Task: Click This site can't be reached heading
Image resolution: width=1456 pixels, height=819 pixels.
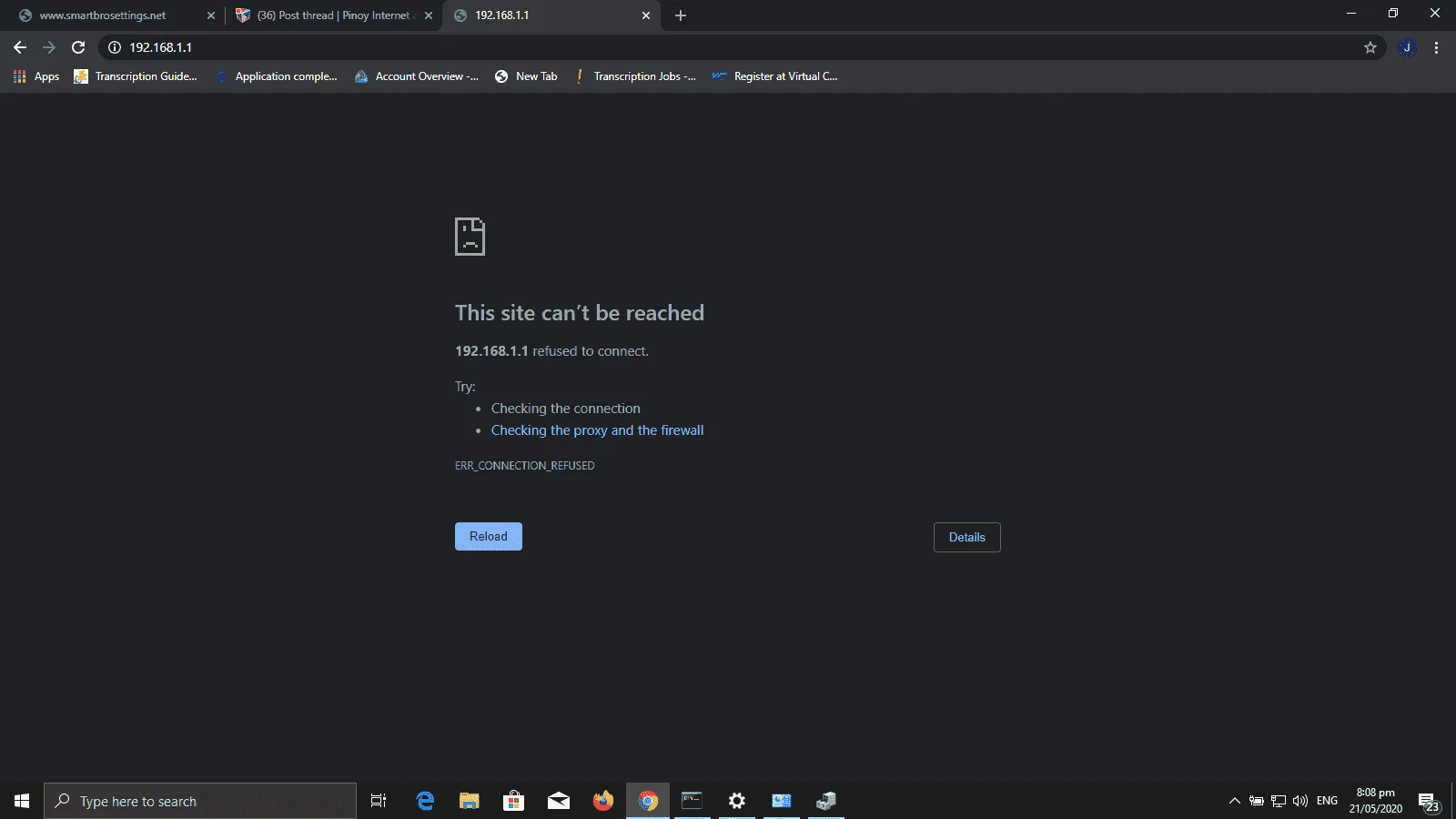Action: (x=580, y=313)
